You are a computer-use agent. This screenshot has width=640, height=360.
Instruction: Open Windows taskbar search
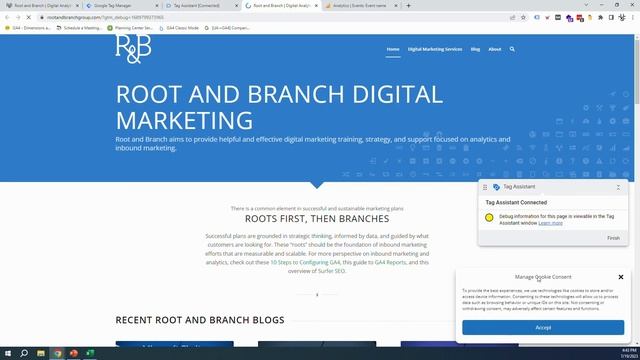point(24,353)
